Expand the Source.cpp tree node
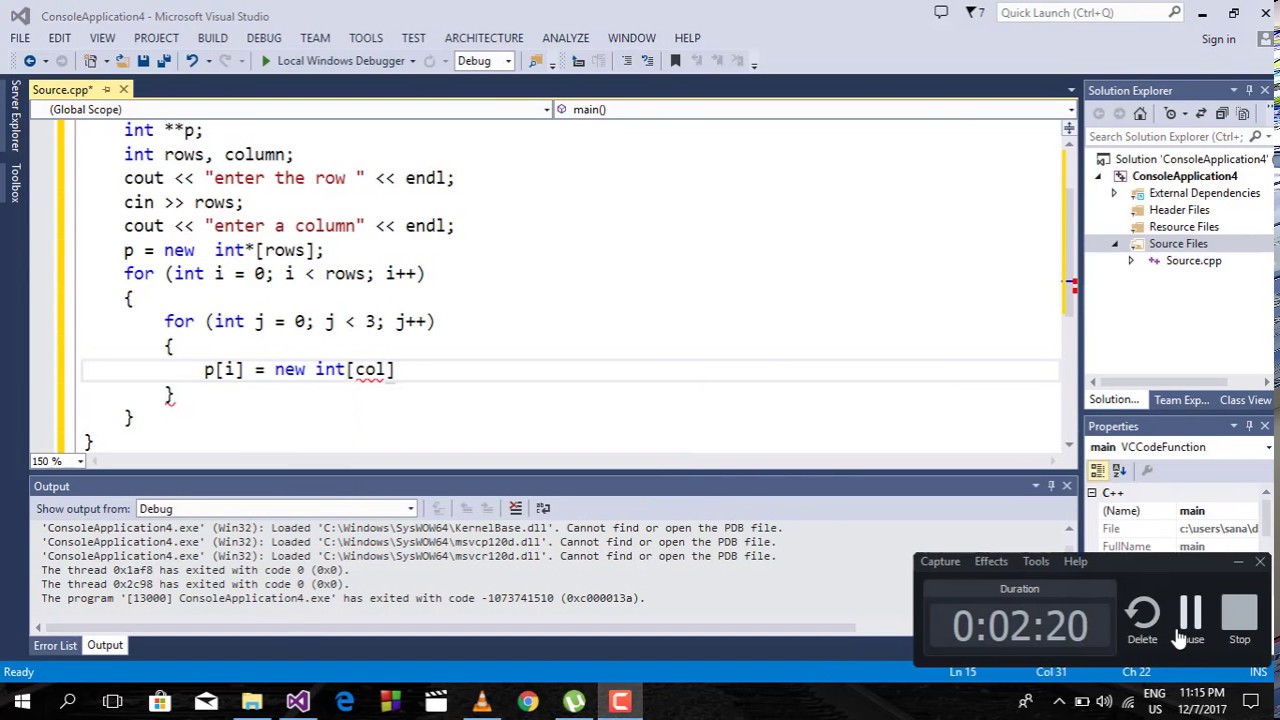 [x=1131, y=261]
